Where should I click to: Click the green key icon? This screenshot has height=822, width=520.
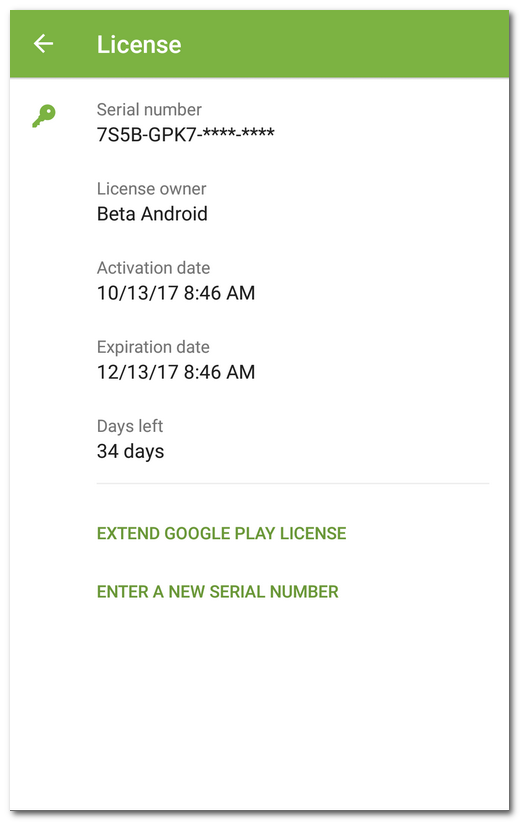[x=44, y=116]
